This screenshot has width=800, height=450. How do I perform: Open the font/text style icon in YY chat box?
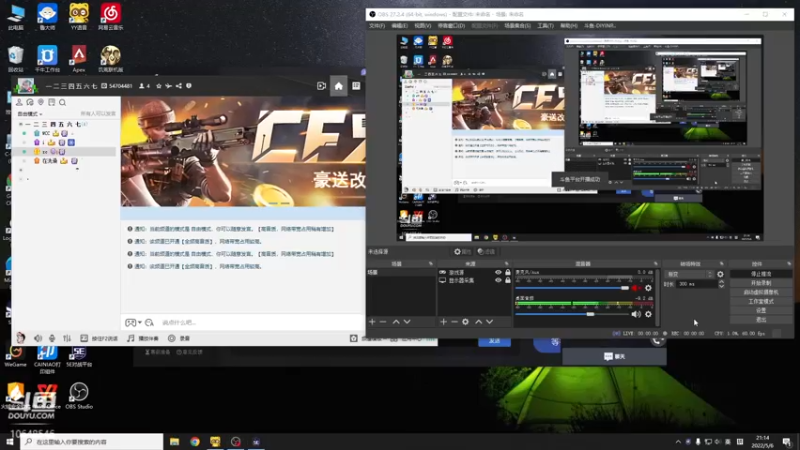coord(149,322)
